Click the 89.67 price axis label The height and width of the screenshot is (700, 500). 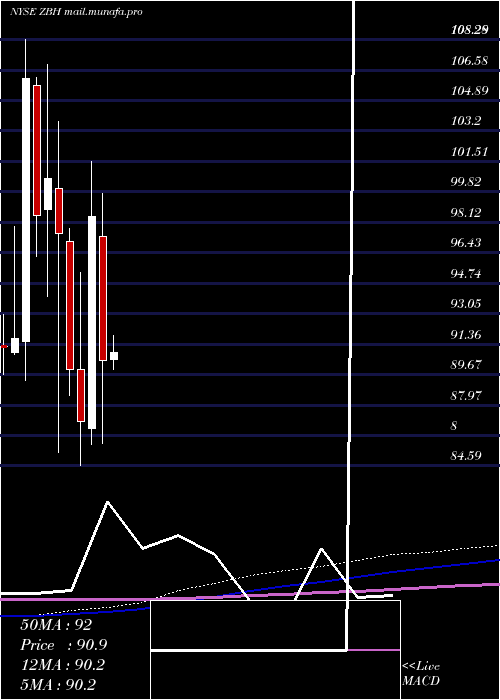click(466, 365)
